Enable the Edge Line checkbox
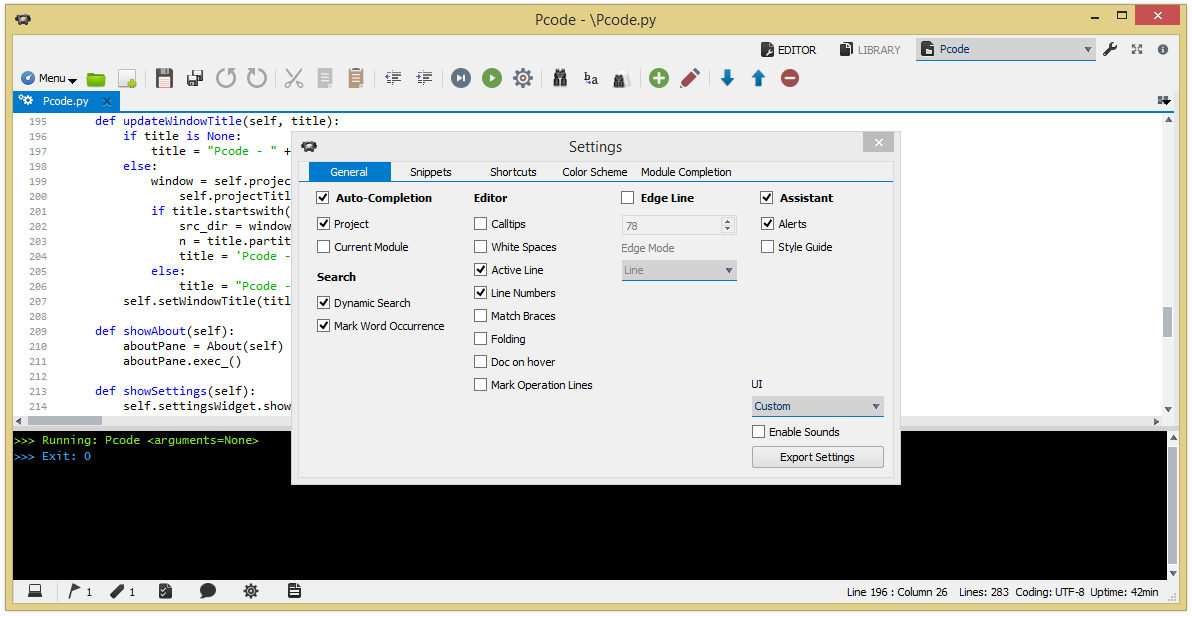 [x=628, y=198]
